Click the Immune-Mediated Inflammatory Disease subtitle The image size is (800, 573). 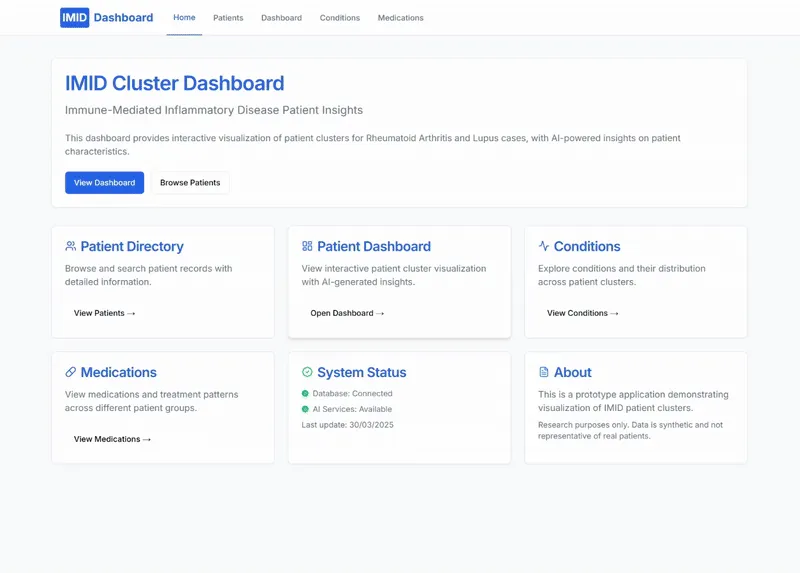[214, 110]
